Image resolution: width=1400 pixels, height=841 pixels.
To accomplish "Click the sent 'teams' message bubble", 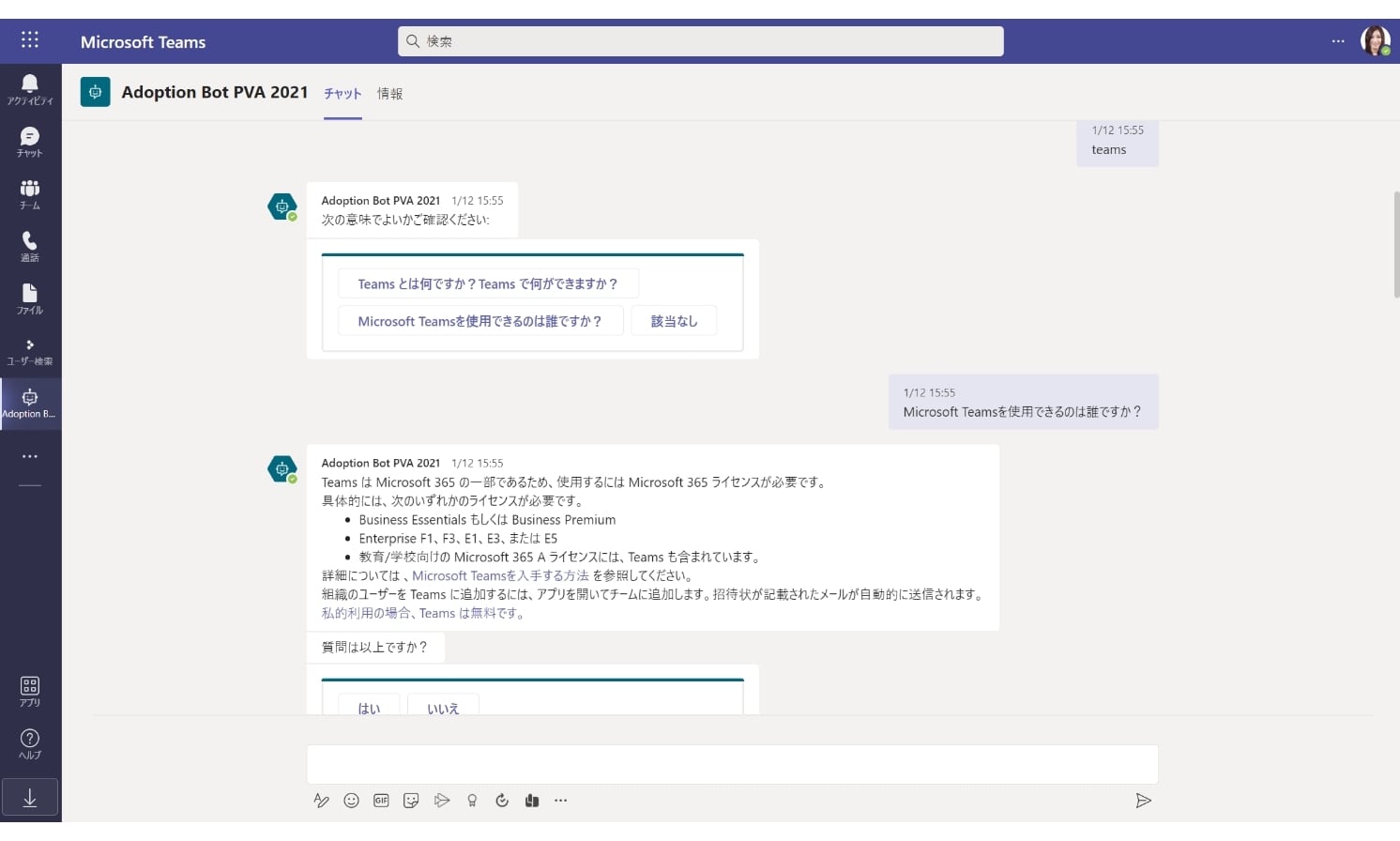I will 1118,143.
